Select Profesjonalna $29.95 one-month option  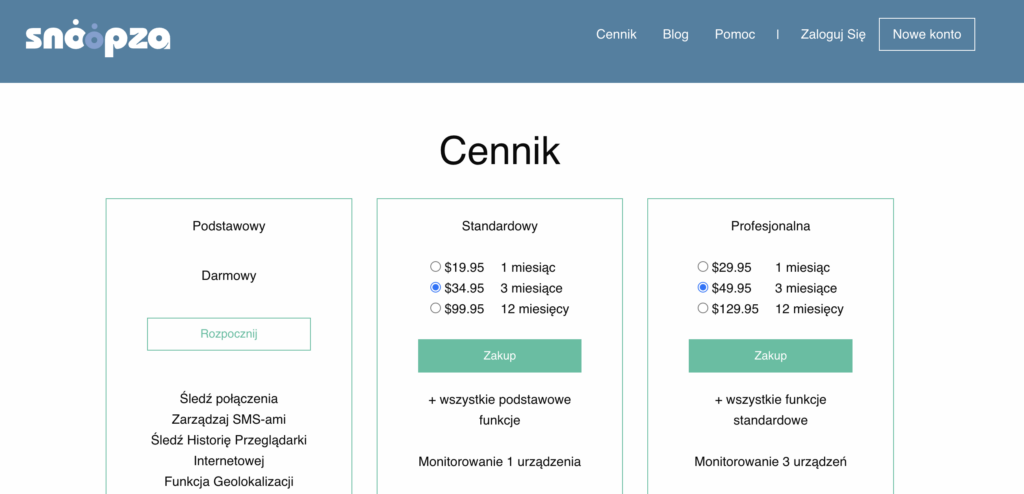click(703, 267)
